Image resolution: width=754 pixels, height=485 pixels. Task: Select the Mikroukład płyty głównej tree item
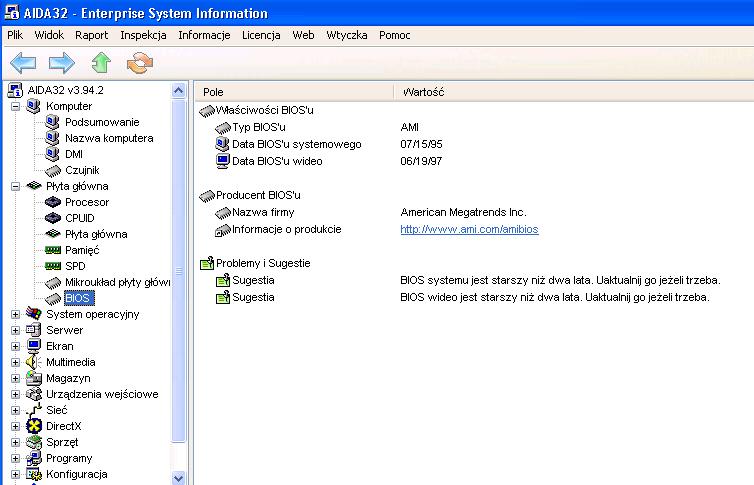click(118, 282)
